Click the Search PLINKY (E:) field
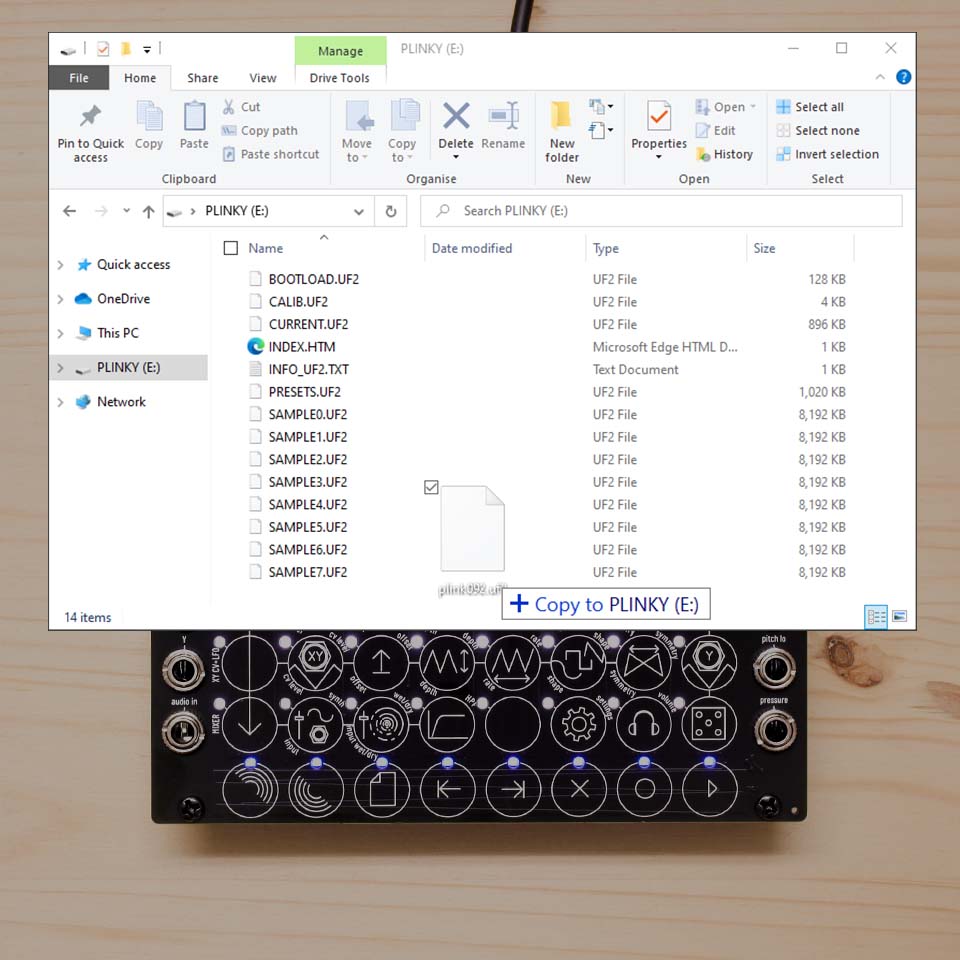 pos(661,211)
